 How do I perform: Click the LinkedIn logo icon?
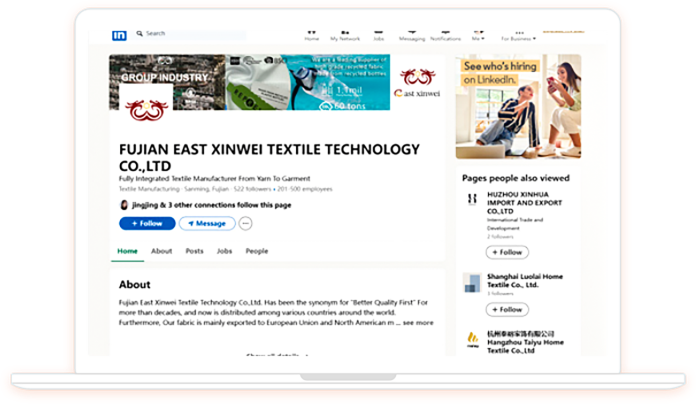pos(119,35)
